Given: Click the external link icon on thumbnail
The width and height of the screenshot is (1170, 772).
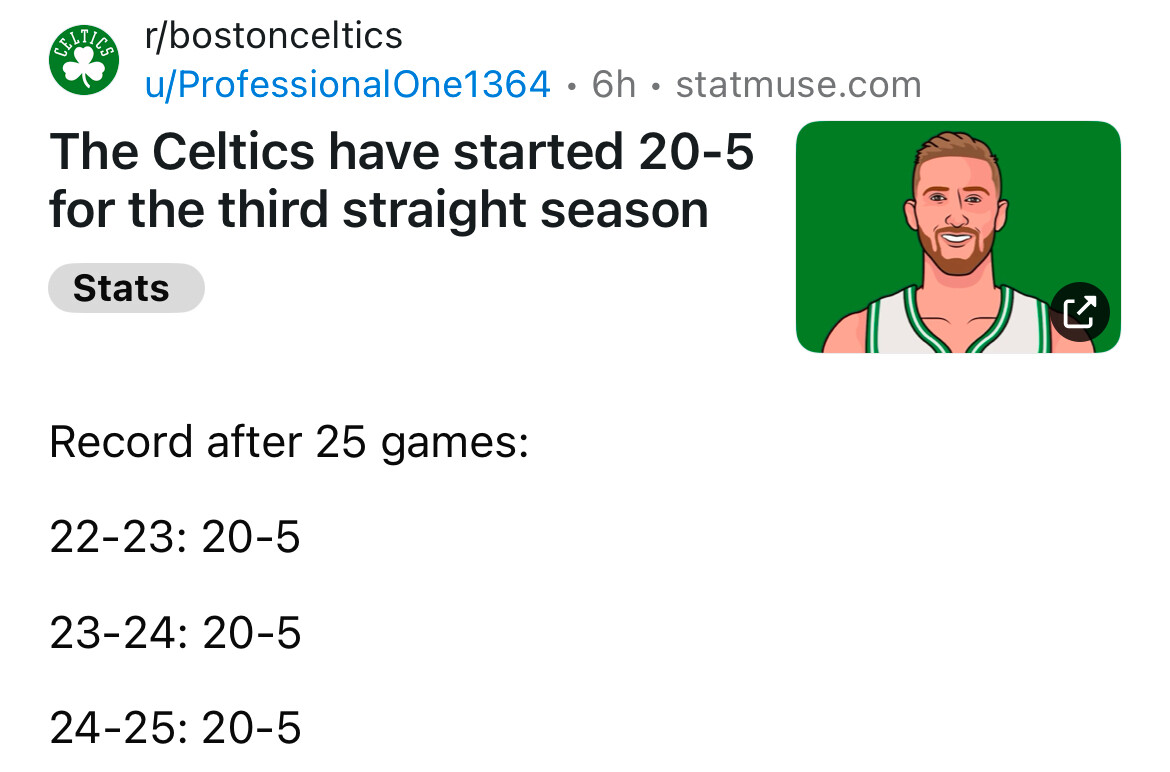Looking at the screenshot, I should click(1080, 312).
